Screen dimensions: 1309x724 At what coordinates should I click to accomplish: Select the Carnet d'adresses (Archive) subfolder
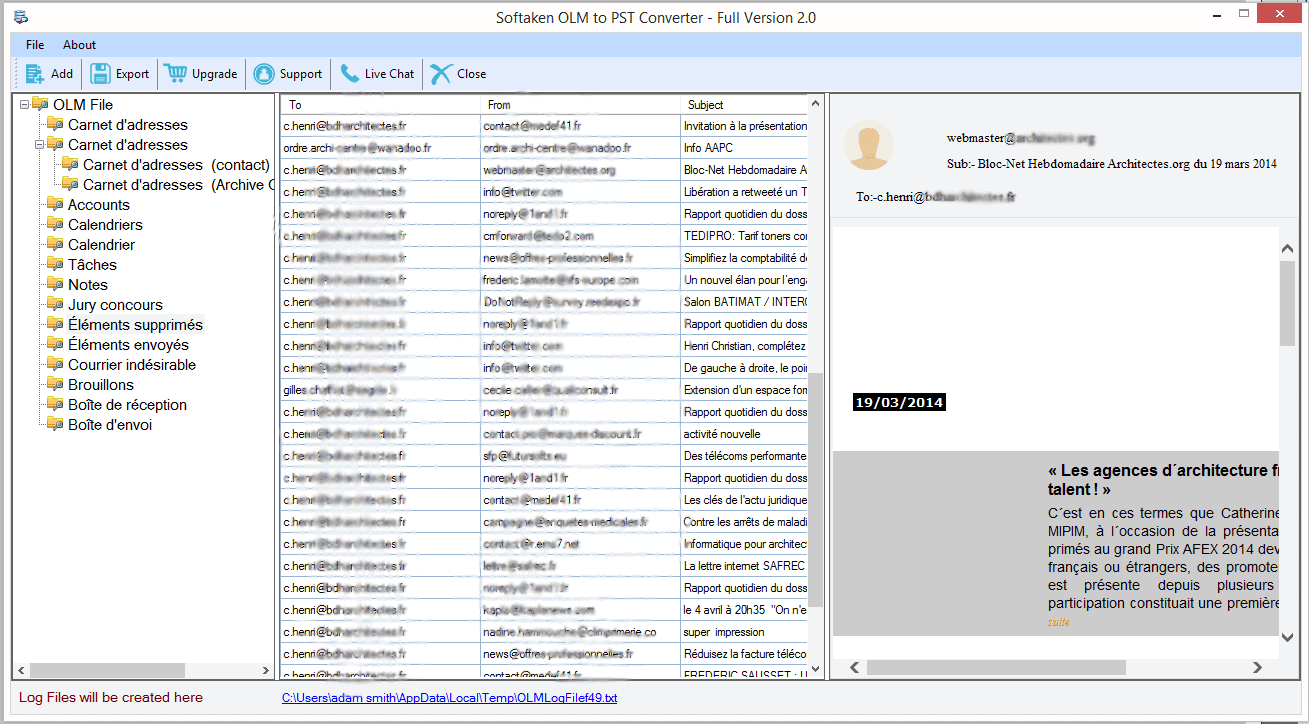pyautogui.click(x=177, y=185)
